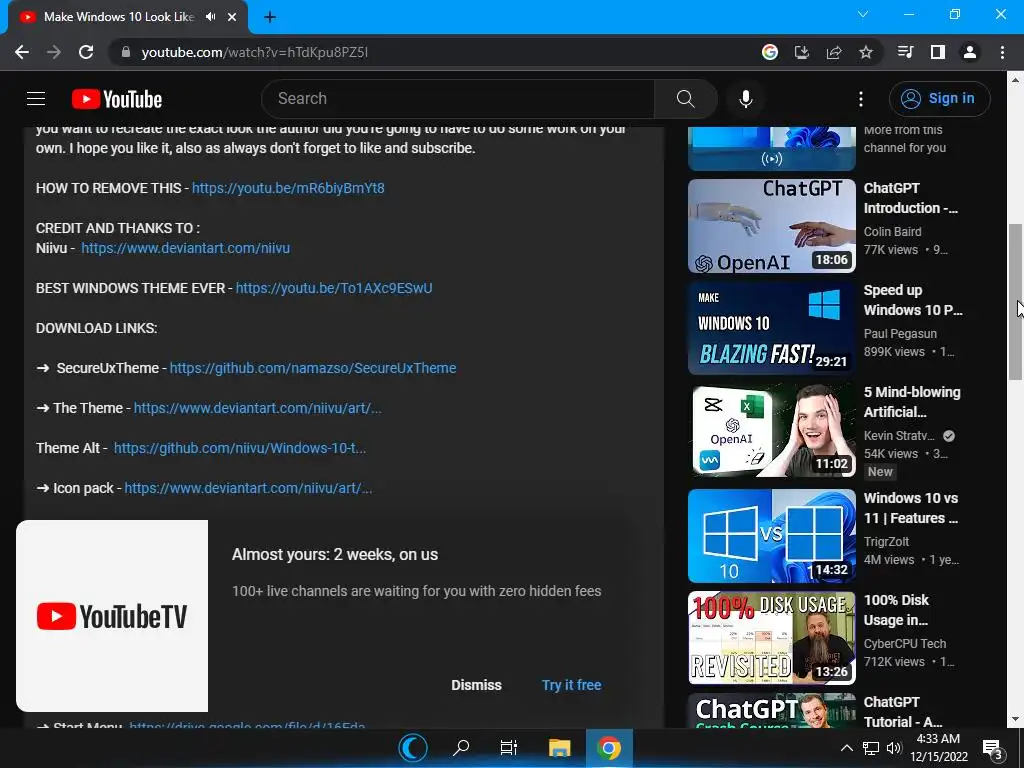Bookmark this tab with star icon

pos(866,52)
